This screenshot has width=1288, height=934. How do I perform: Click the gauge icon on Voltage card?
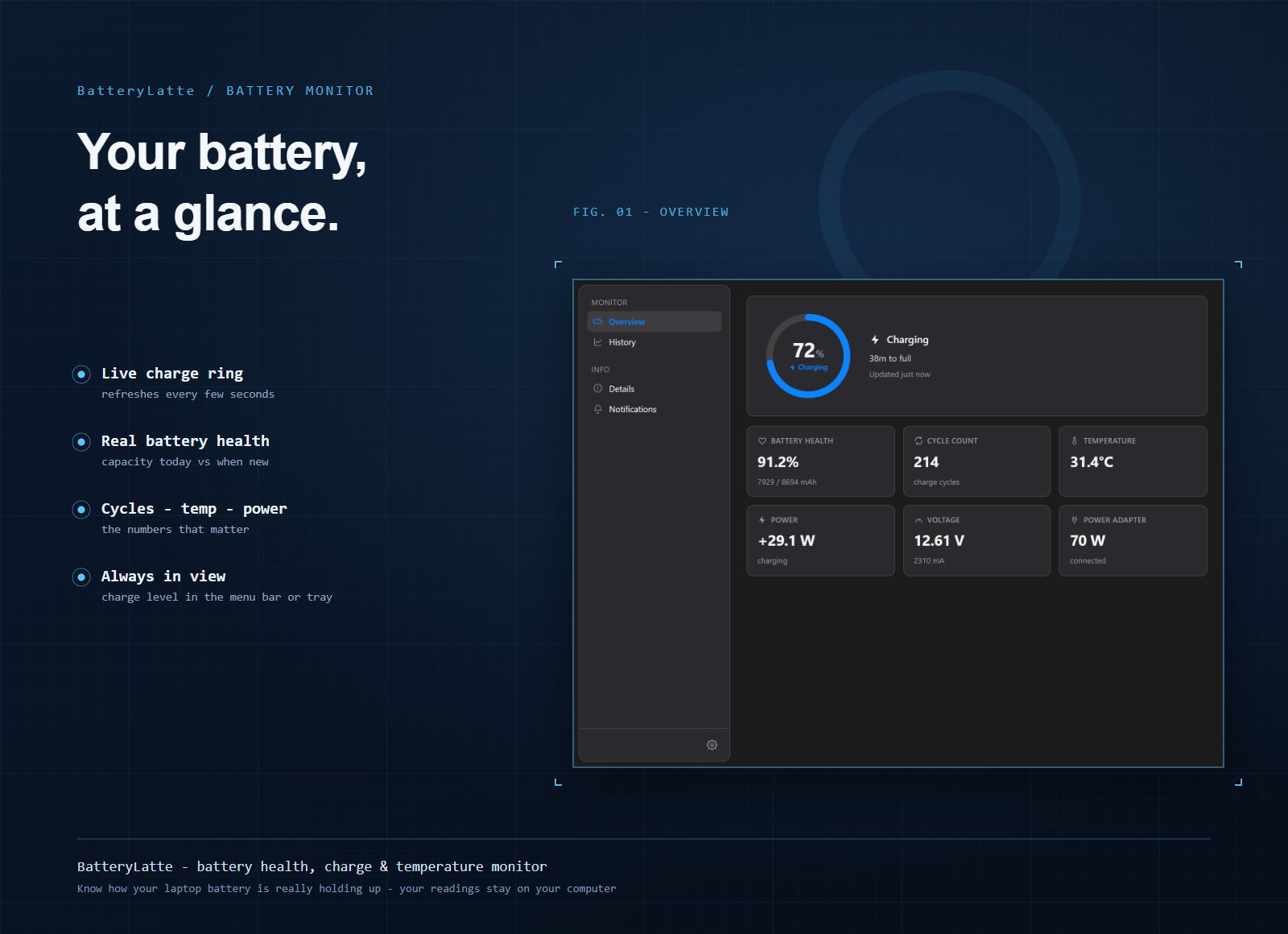pos(919,520)
